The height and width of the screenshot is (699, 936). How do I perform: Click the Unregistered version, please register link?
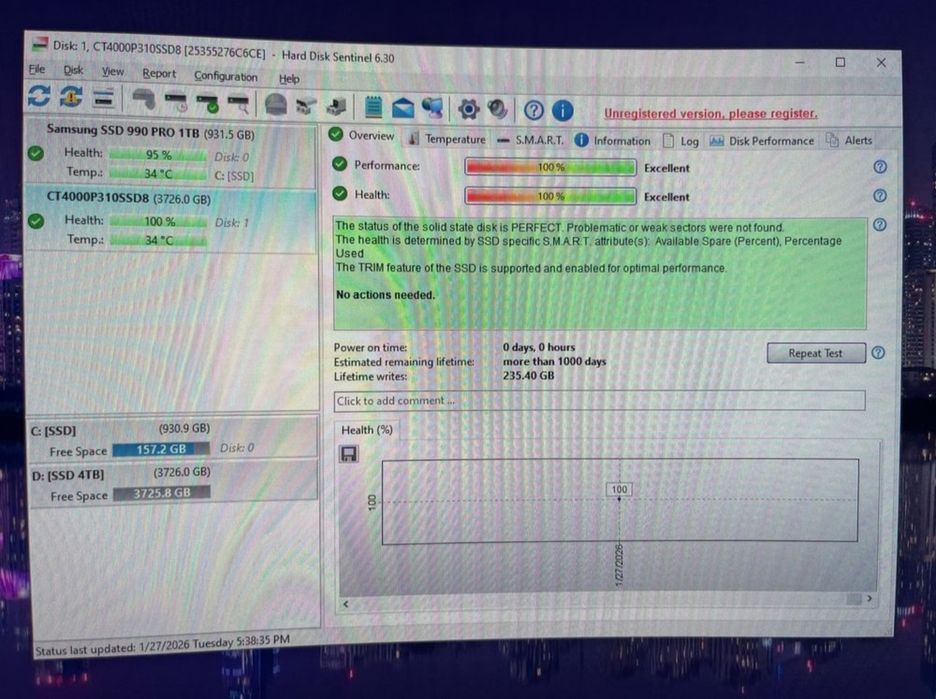click(710, 113)
